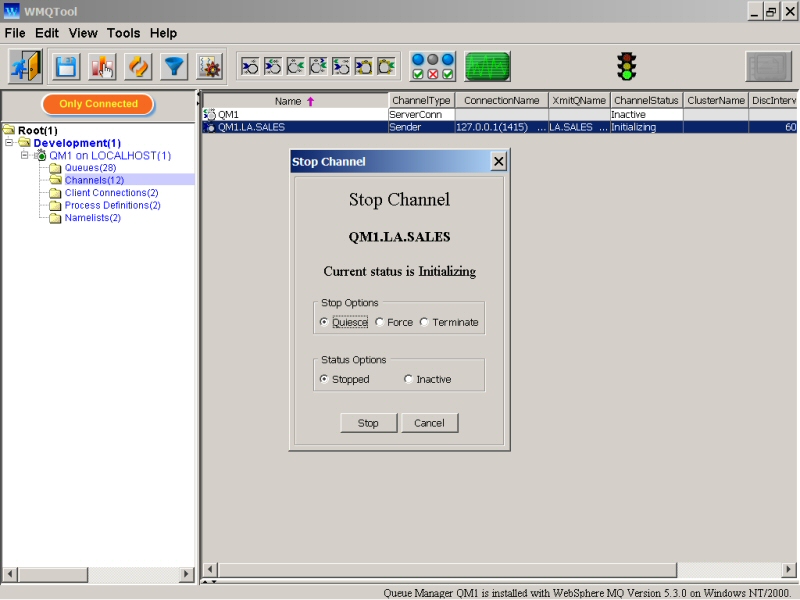This screenshot has height=600, width=800.
Task: Open the View menu
Action: coord(83,33)
